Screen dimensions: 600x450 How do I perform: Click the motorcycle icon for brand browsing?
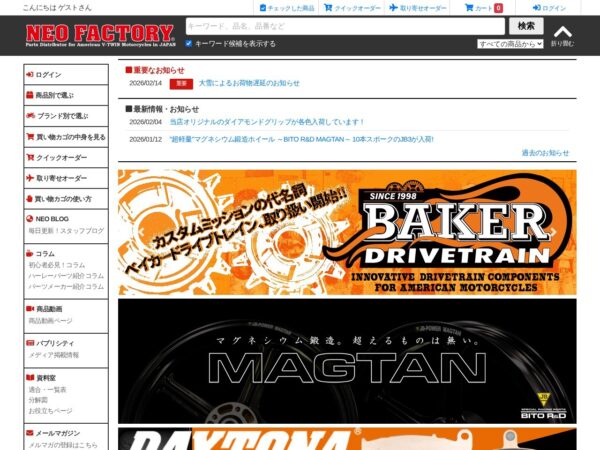30,116
